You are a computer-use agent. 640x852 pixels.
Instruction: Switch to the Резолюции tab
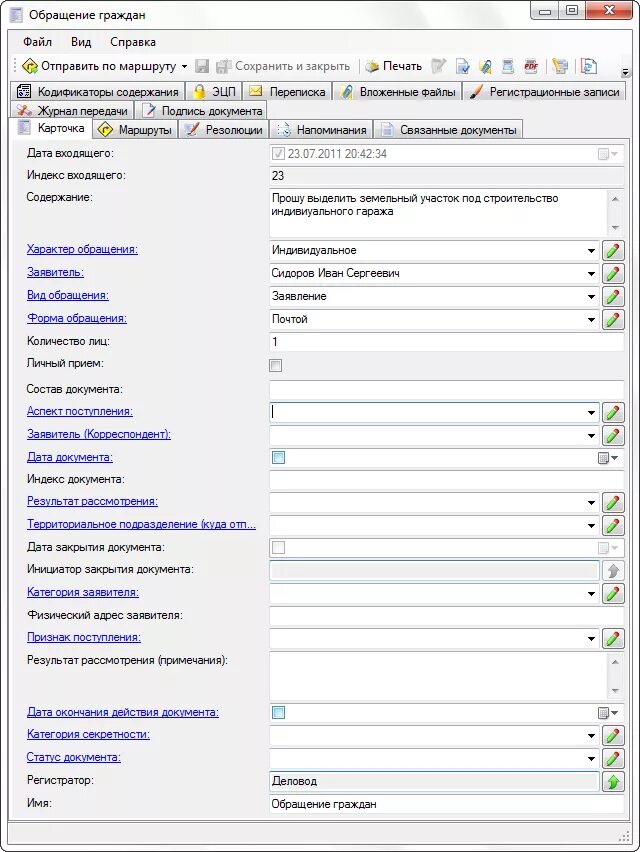[224, 130]
